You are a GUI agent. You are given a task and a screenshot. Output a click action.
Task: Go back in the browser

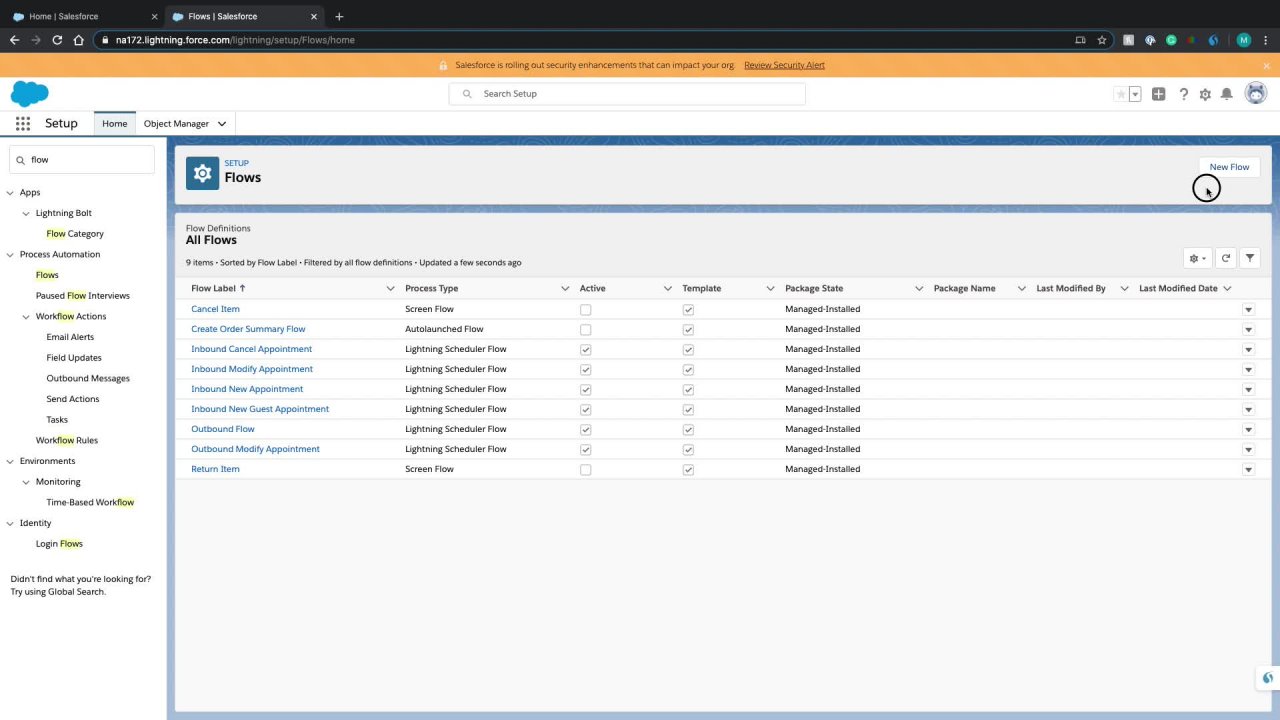pos(14,40)
